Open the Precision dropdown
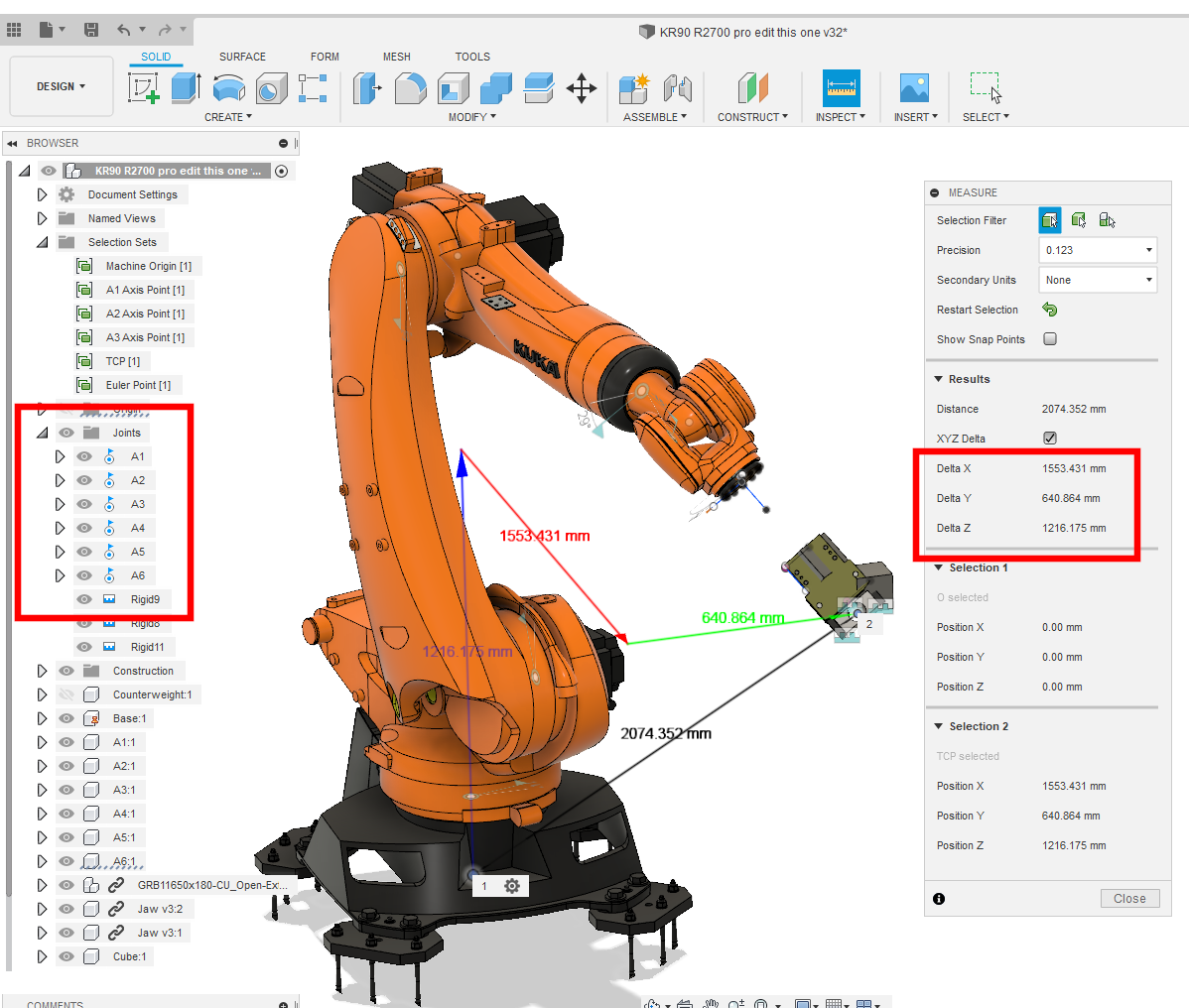The image size is (1189, 1008). point(1098,250)
